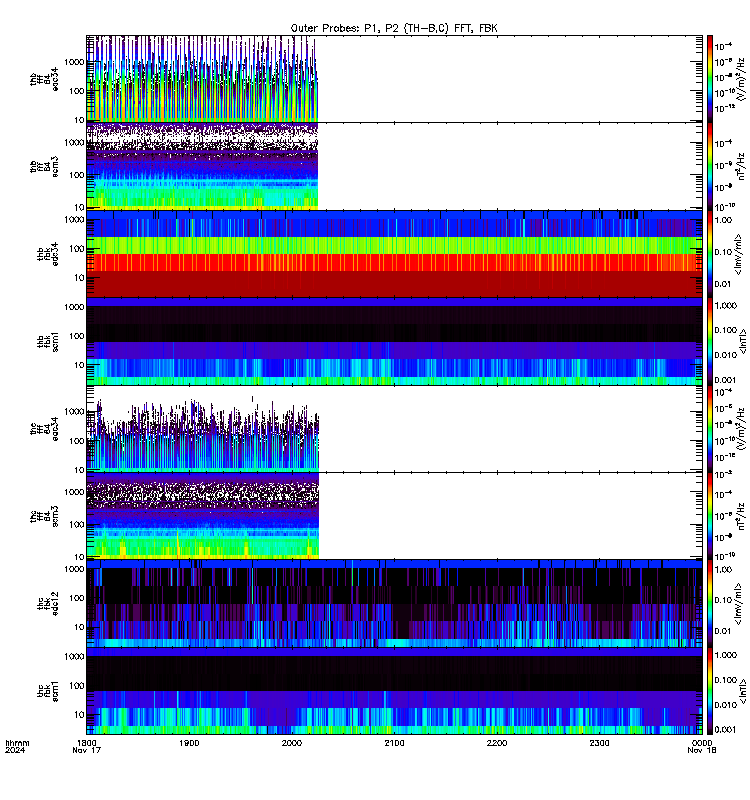Click the "thb fff 64 eac34" y-axis label
Image resolution: width=750 pixels, height=800 pixels.
click(44, 79)
